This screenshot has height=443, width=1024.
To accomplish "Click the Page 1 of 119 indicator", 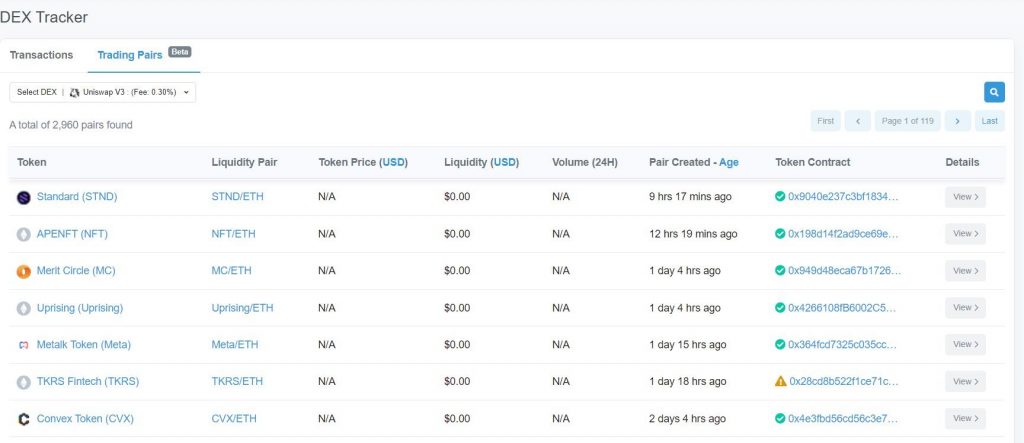I will point(908,121).
